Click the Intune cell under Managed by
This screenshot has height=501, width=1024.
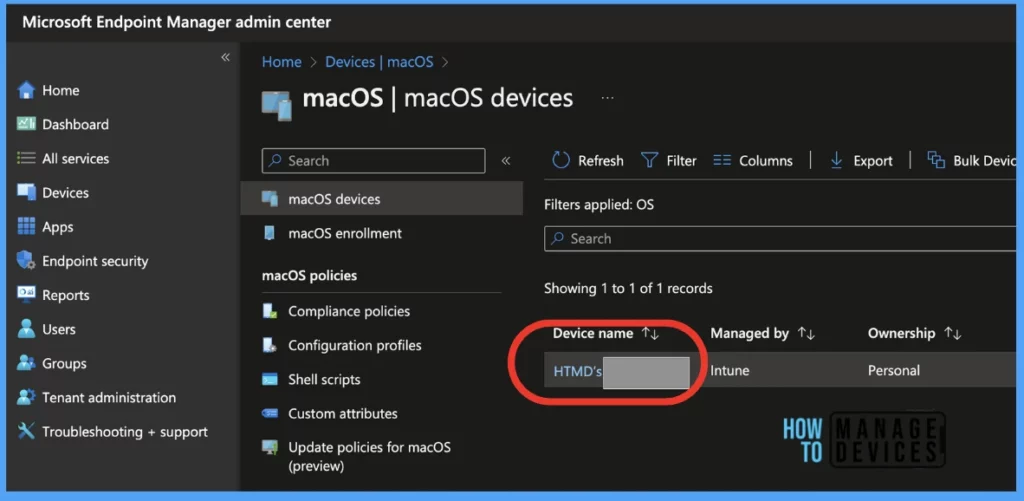pyautogui.click(x=729, y=371)
